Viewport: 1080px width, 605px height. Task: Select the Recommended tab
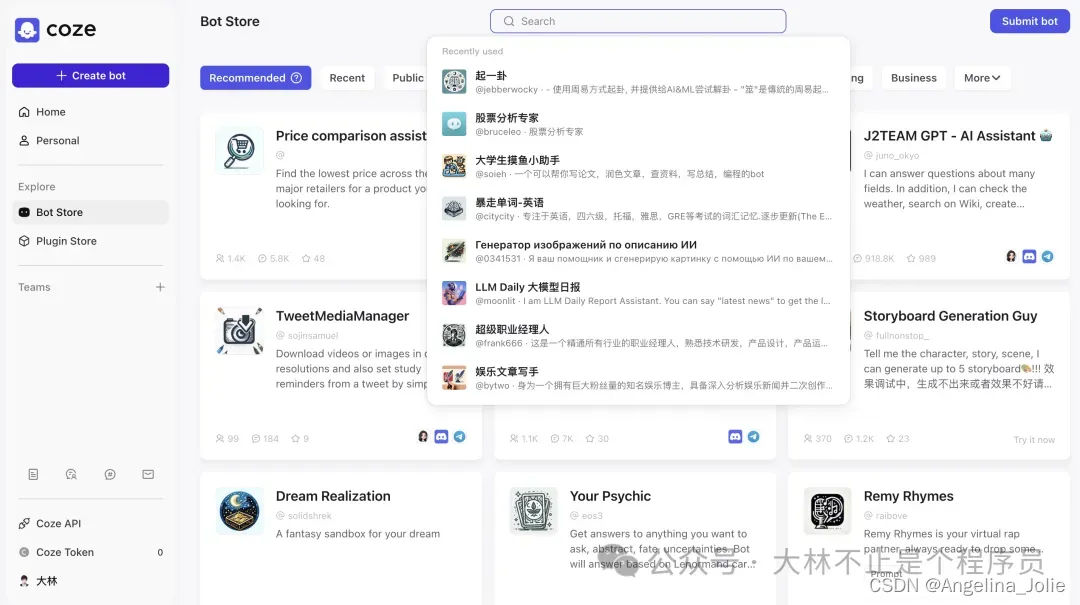(x=256, y=78)
